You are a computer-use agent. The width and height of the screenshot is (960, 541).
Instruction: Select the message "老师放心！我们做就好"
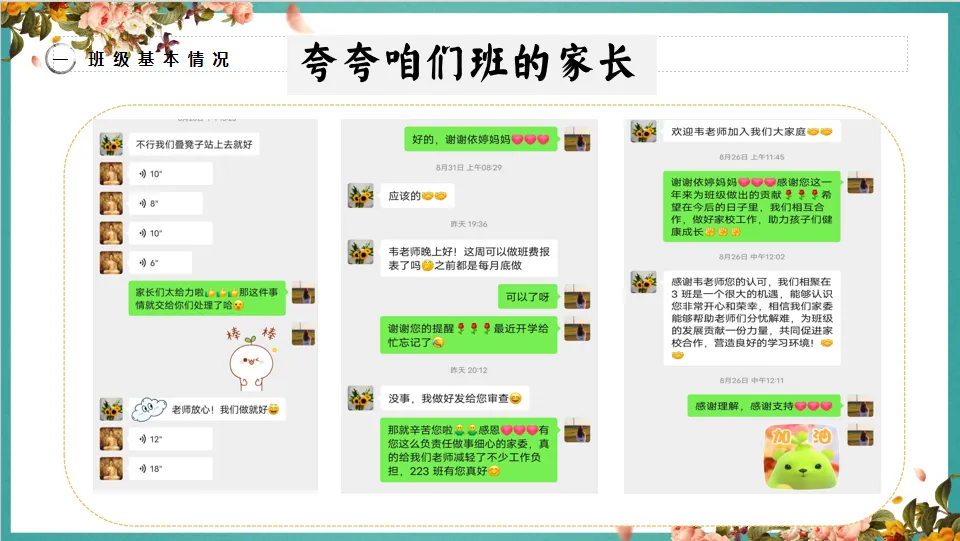click(207, 409)
